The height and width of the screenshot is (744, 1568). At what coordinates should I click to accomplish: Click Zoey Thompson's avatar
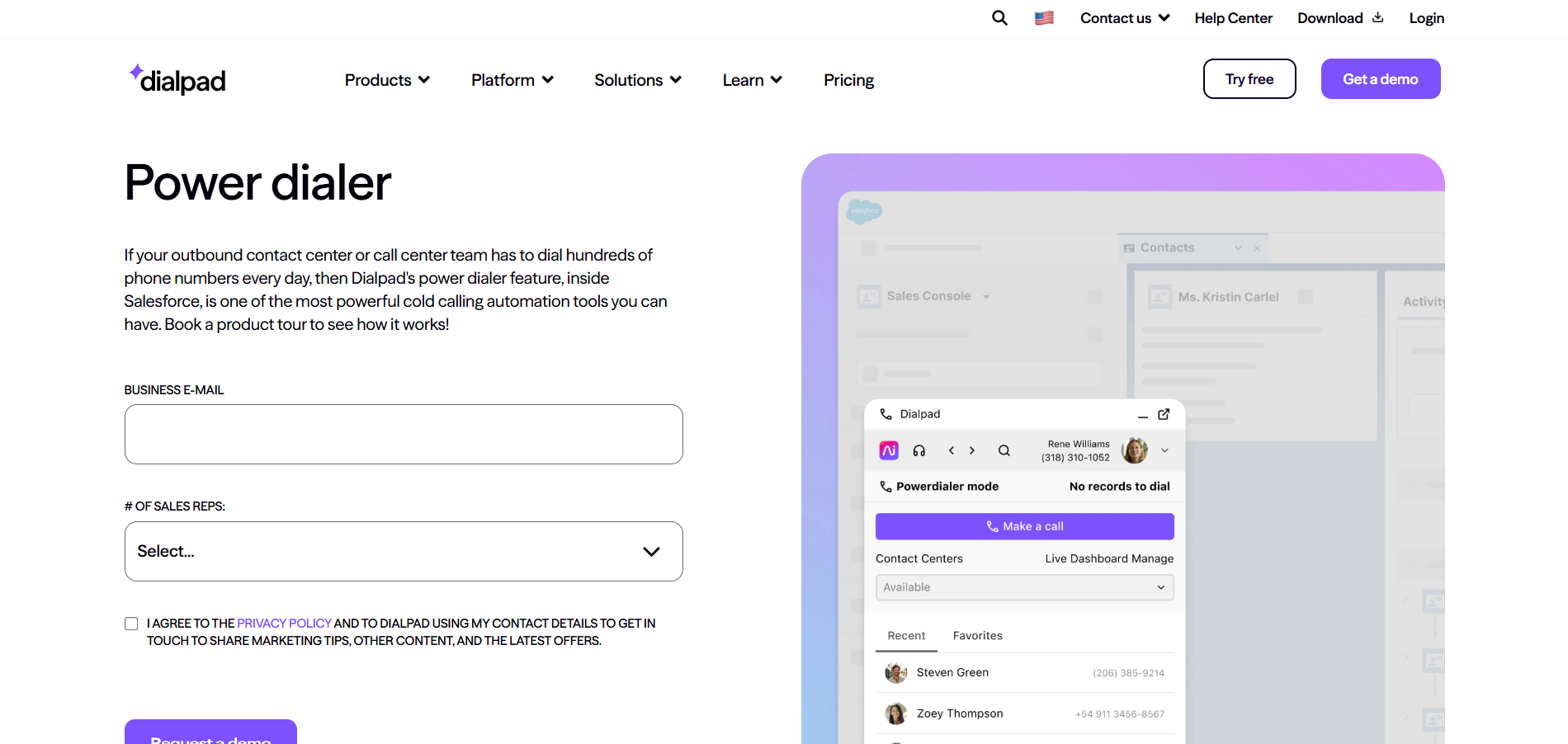tap(896, 713)
